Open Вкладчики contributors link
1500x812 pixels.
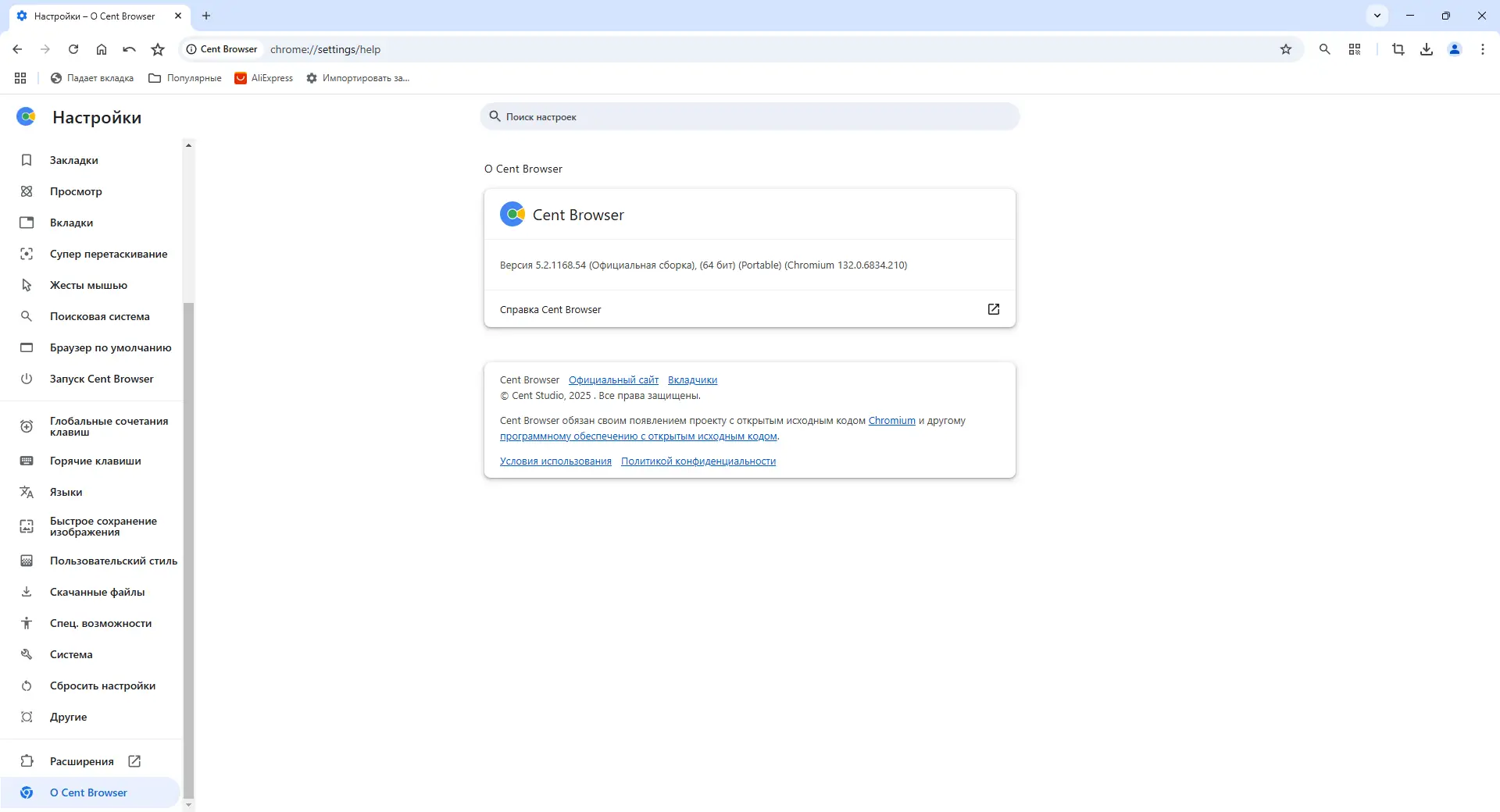pyautogui.click(x=692, y=380)
